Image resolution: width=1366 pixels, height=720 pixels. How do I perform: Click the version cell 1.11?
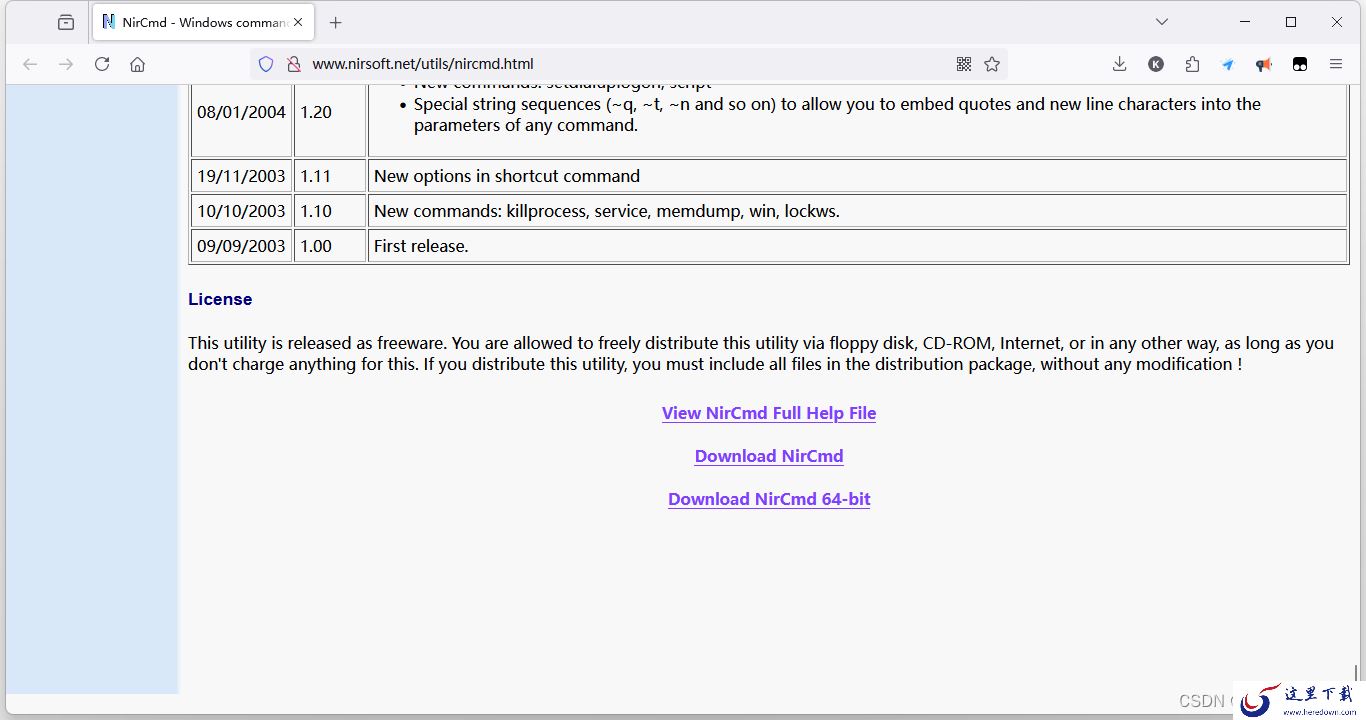click(330, 176)
